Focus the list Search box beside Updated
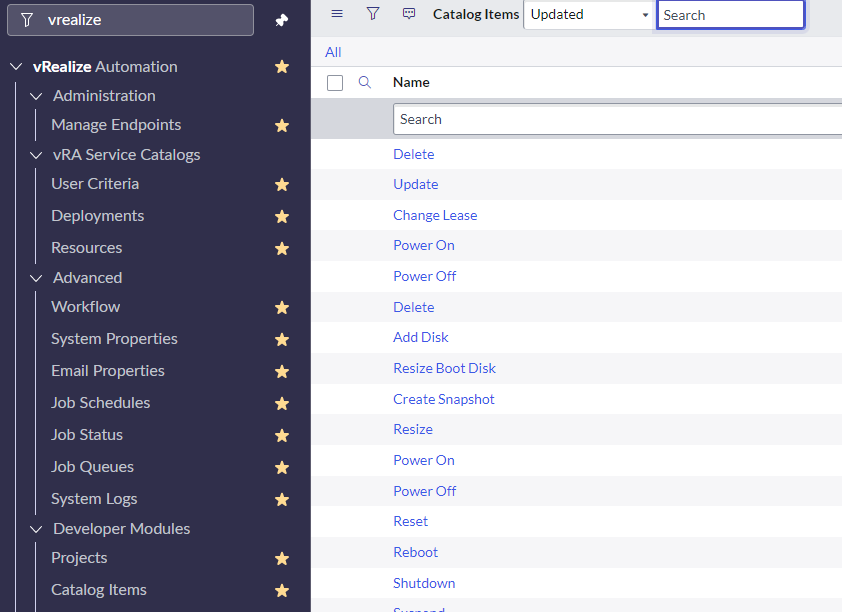 click(730, 15)
